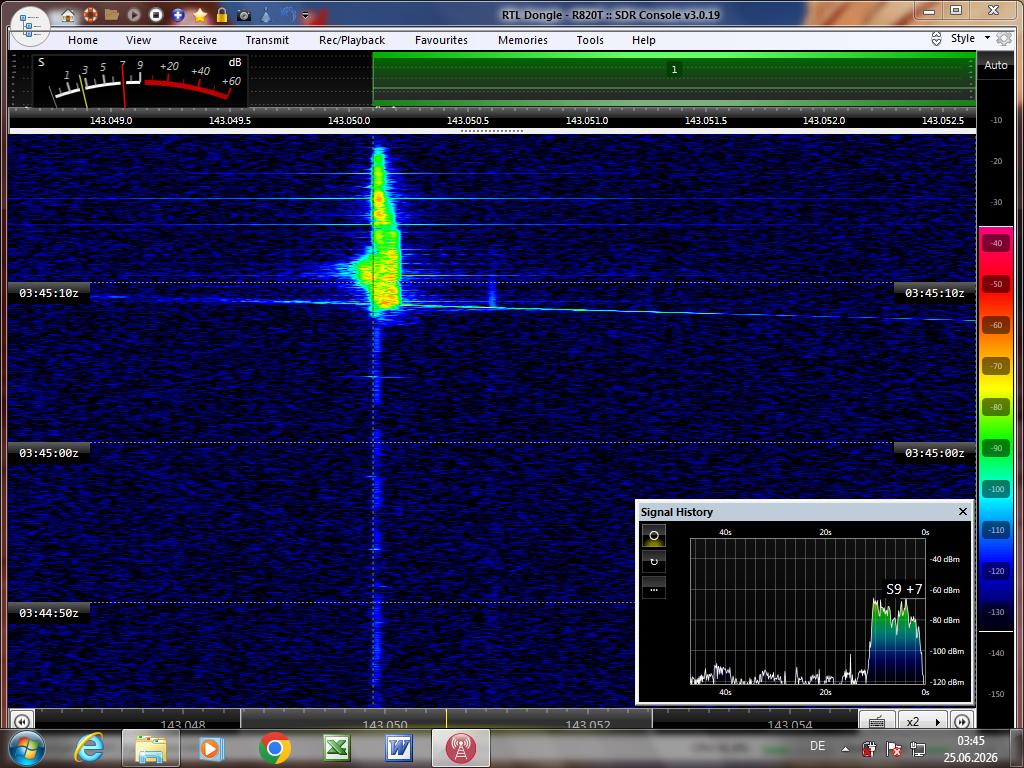Open the Favourites ribbon tab
The height and width of the screenshot is (768, 1024).
pyautogui.click(x=441, y=40)
